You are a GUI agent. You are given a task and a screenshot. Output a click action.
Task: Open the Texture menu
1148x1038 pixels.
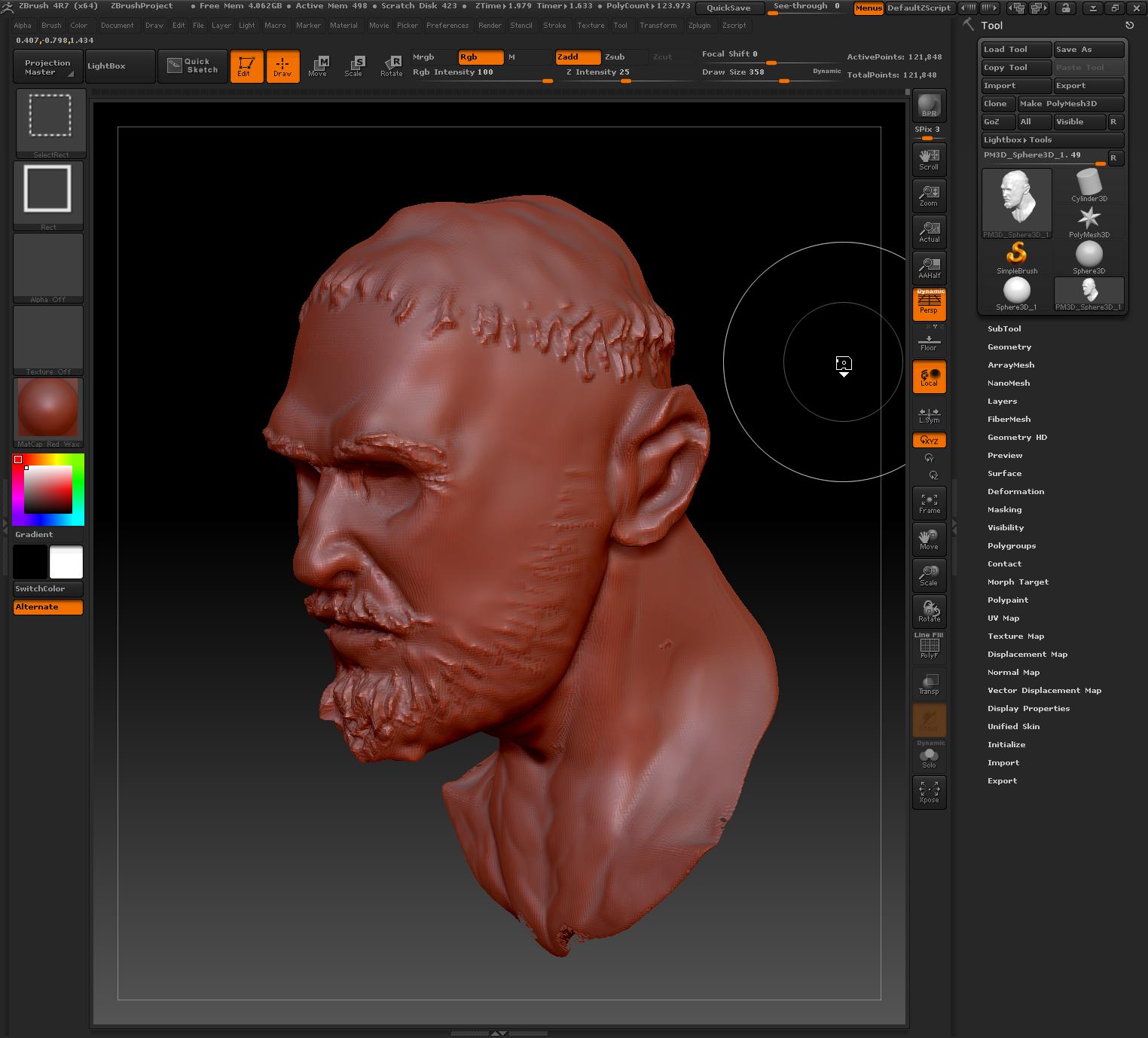(591, 25)
